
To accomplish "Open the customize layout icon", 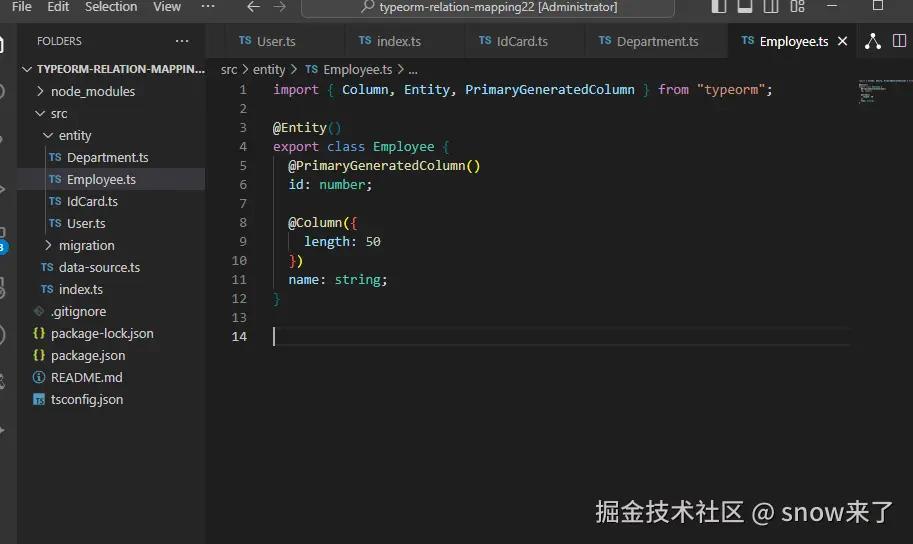I will (x=798, y=6).
